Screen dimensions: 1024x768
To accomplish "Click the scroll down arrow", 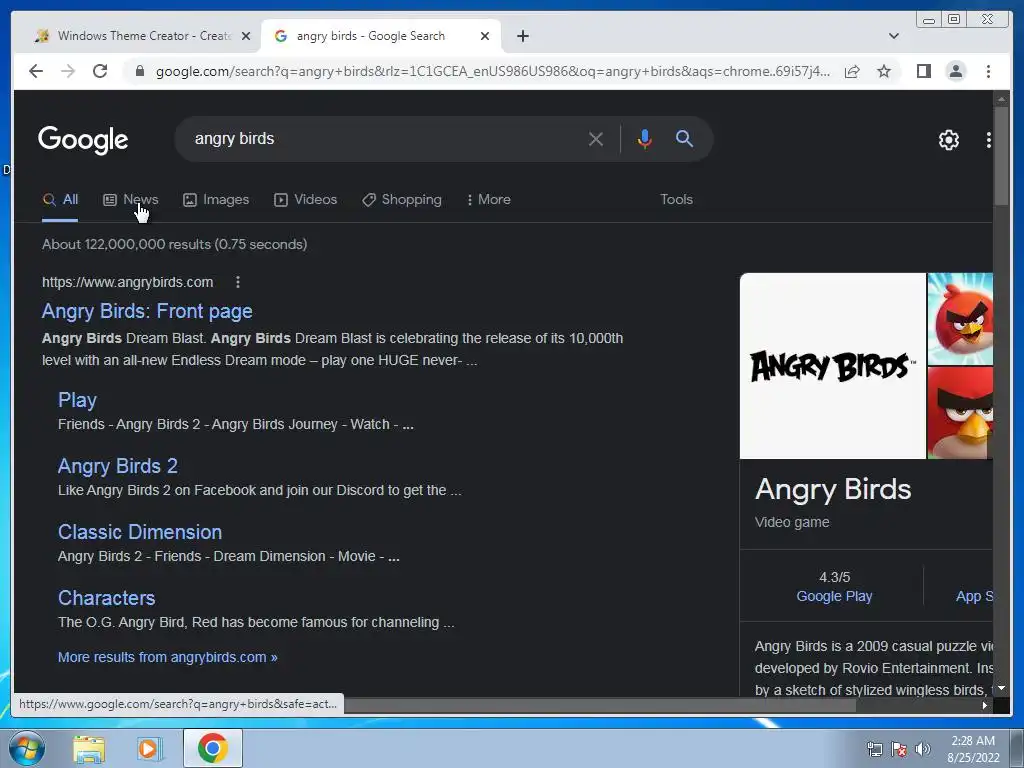I will click(1000, 688).
